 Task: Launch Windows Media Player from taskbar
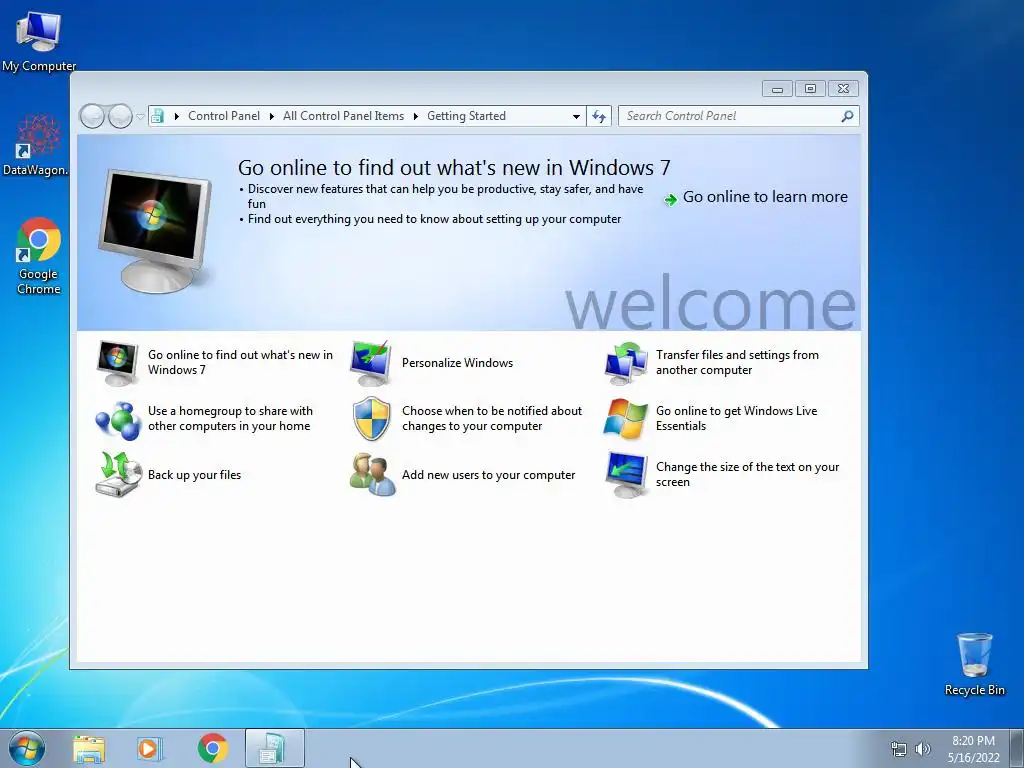tap(150, 749)
